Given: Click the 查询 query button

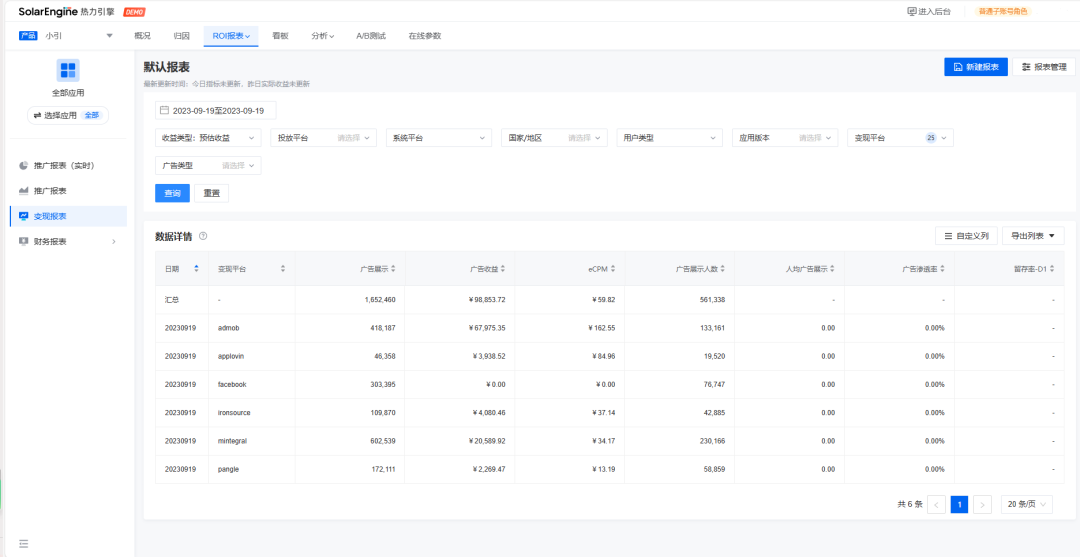Looking at the screenshot, I should (x=172, y=193).
